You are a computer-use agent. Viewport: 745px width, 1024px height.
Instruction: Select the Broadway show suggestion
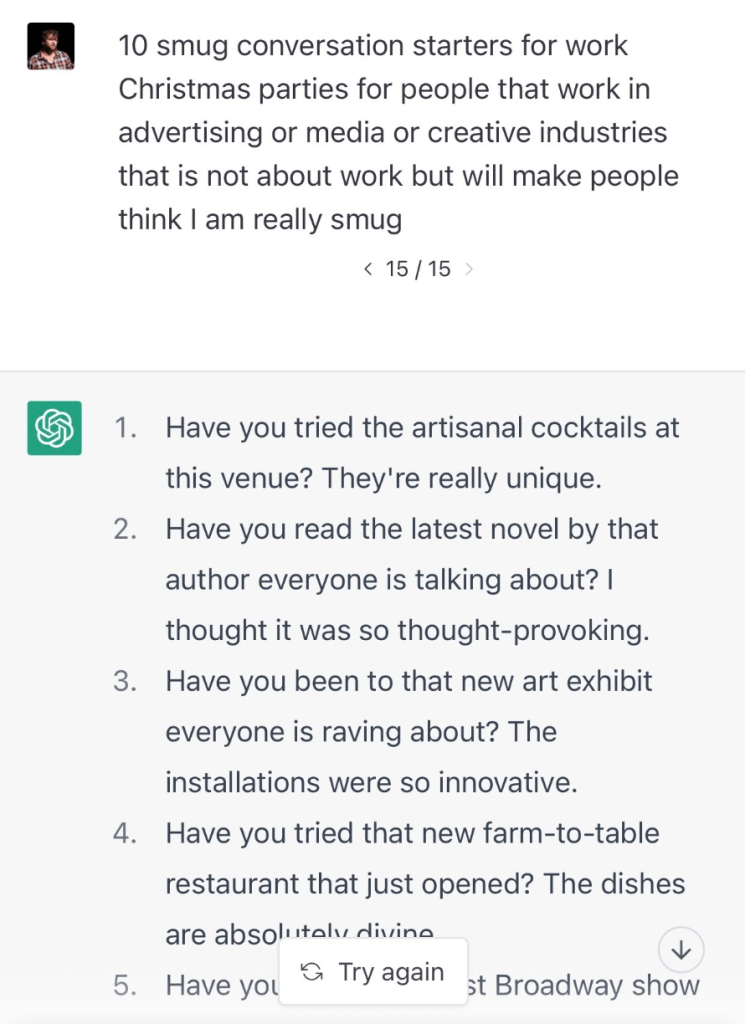(x=597, y=985)
